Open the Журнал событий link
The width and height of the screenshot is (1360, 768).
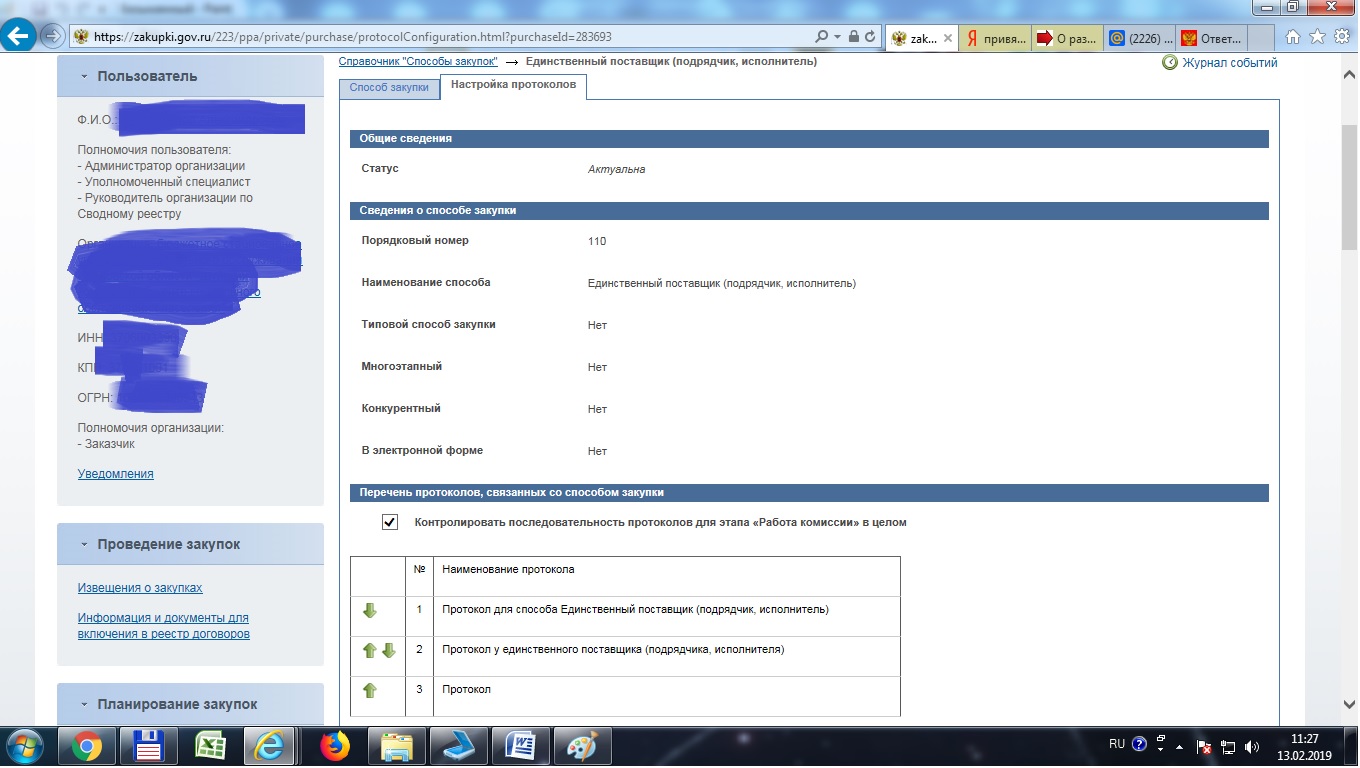tap(1229, 63)
